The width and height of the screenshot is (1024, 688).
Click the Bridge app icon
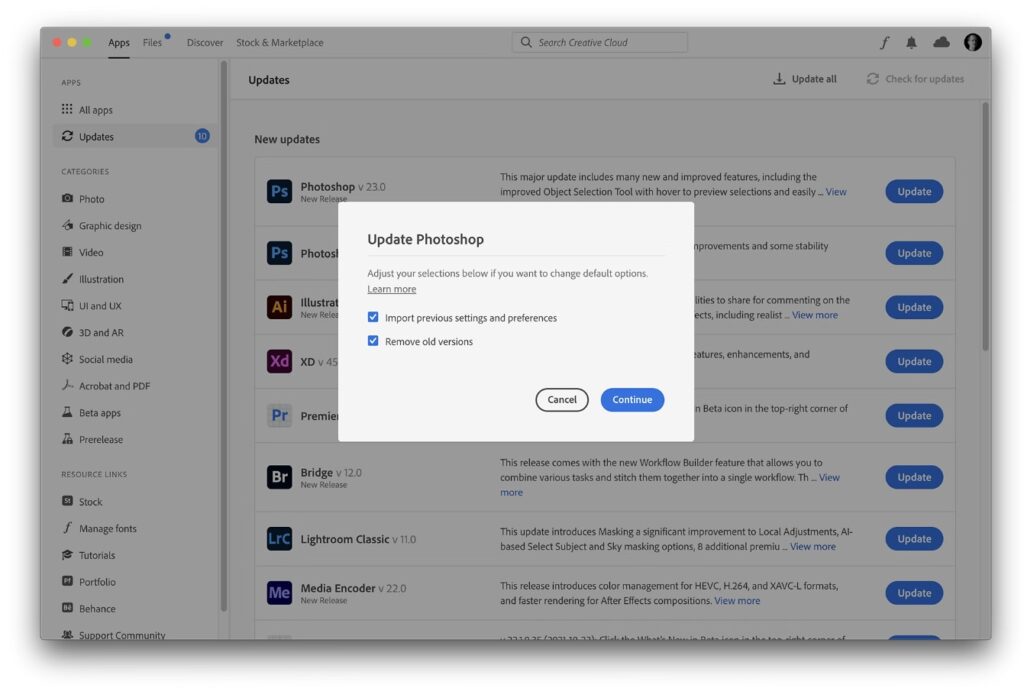pyautogui.click(x=280, y=477)
